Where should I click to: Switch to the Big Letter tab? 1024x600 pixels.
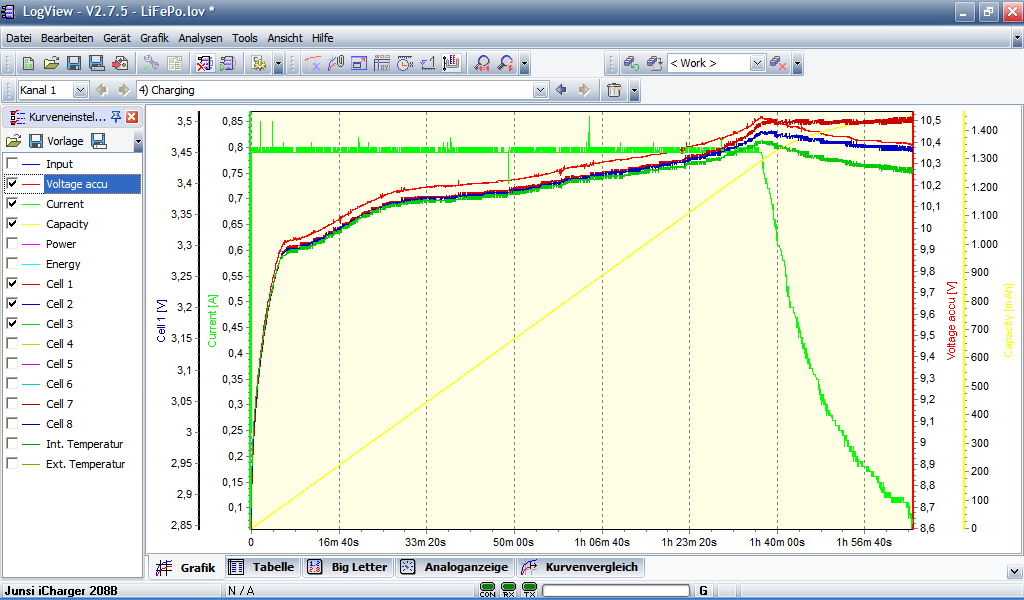pyautogui.click(x=349, y=567)
